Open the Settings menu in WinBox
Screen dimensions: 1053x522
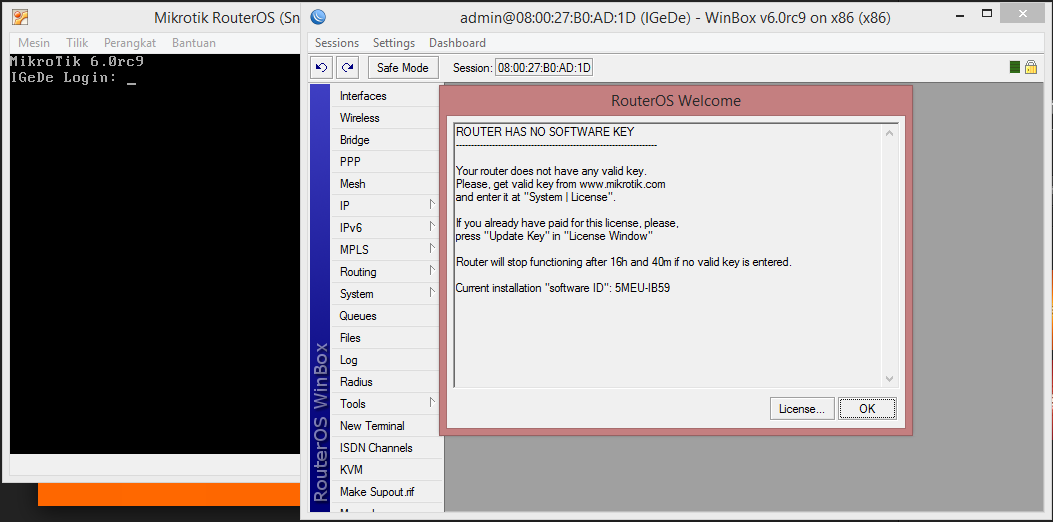pyautogui.click(x=394, y=42)
